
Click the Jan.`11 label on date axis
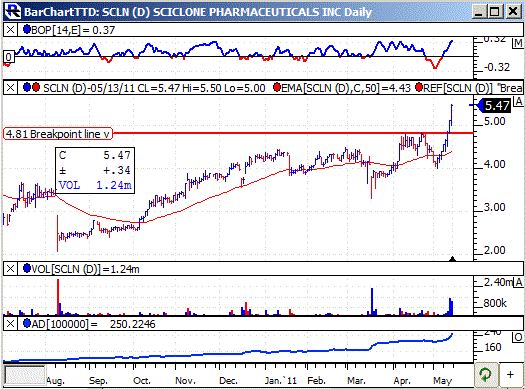280,381
